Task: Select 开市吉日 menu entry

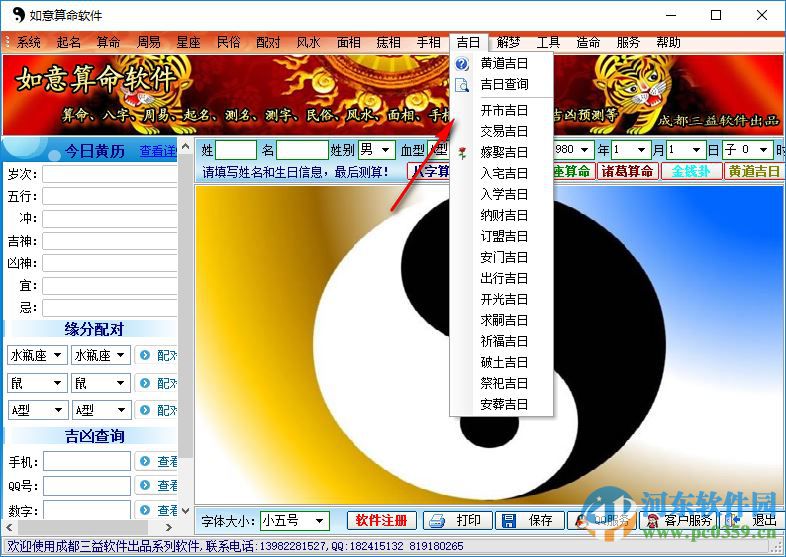Action: coord(502,110)
